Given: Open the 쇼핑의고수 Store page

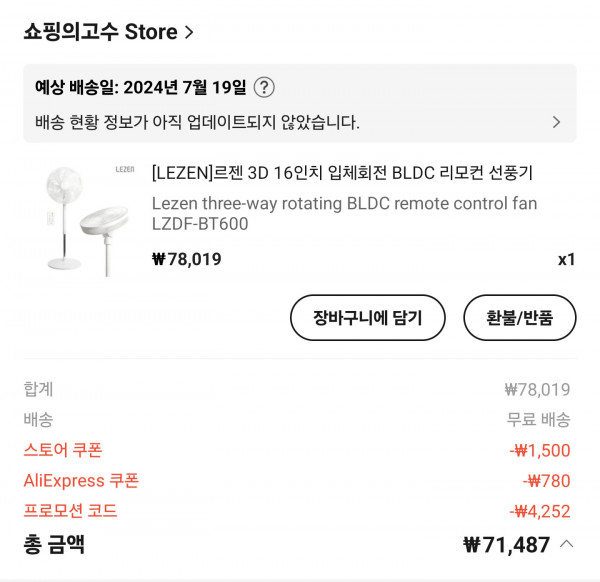Looking at the screenshot, I should pyautogui.click(x=100, y=32).
